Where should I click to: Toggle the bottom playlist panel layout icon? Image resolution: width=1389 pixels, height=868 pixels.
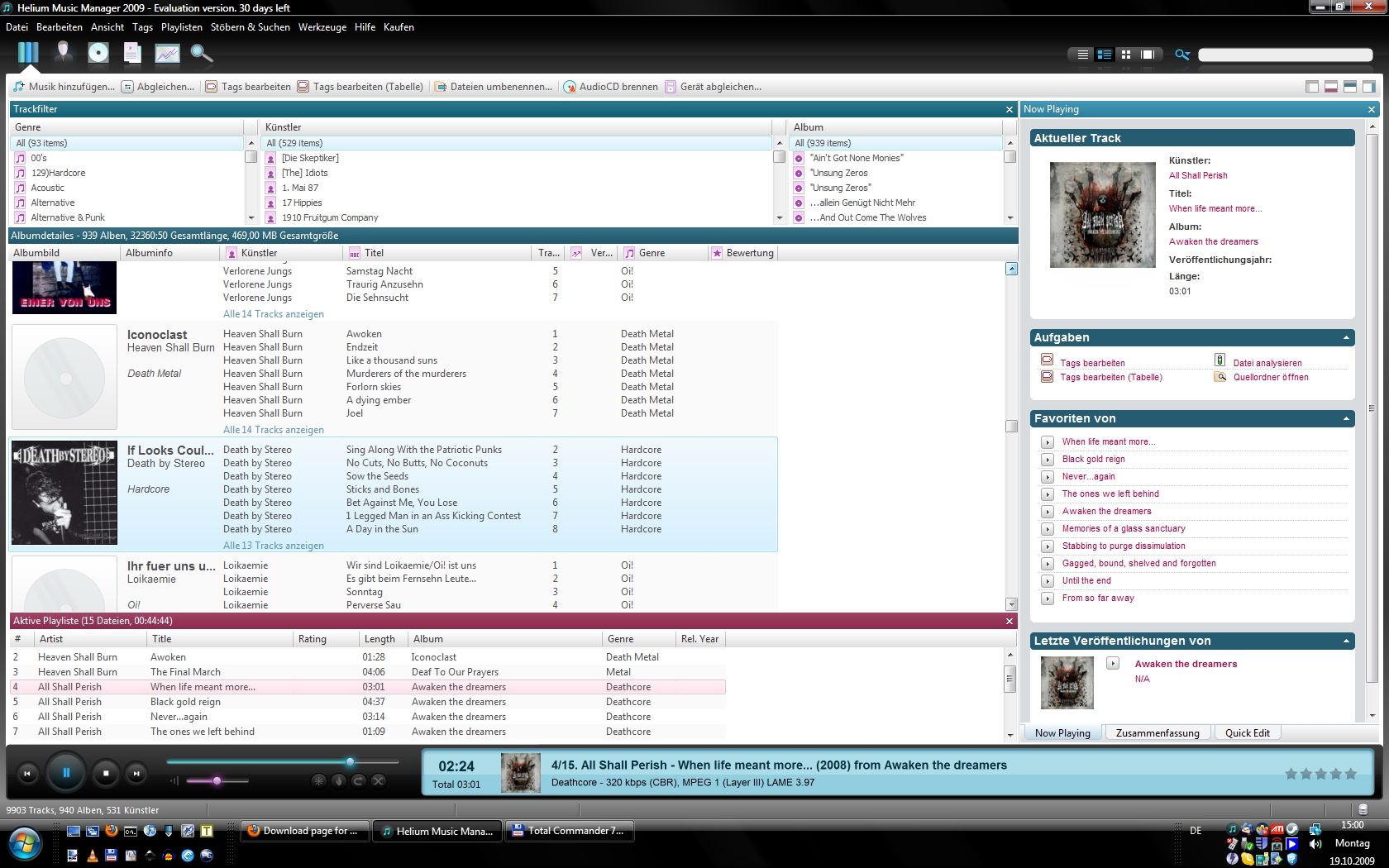1331,87
